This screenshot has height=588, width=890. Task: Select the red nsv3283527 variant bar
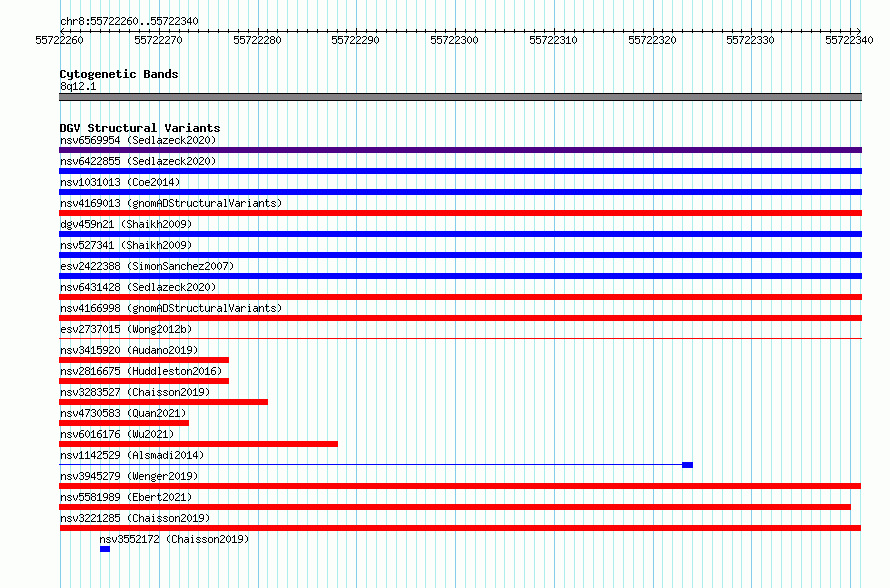[x=163, y=402]
